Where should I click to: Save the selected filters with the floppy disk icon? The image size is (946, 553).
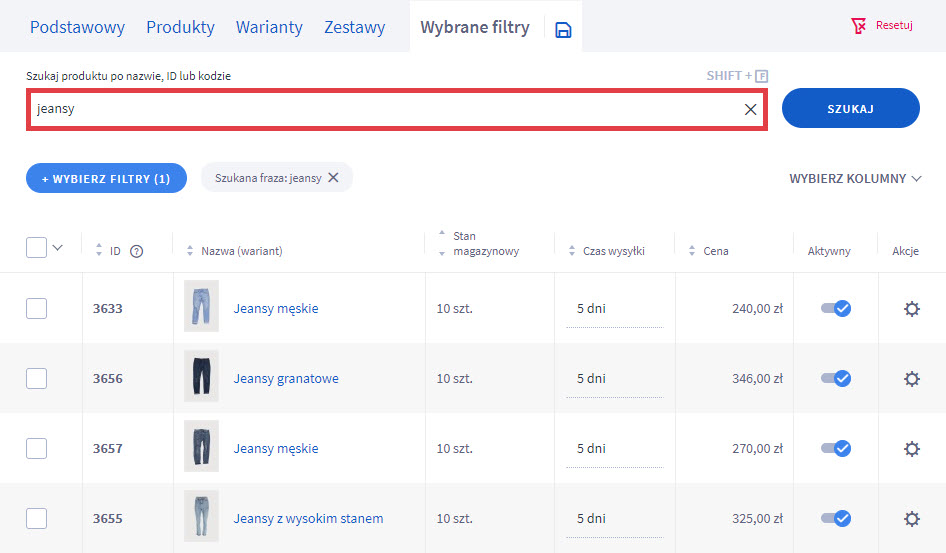(563, 30)
